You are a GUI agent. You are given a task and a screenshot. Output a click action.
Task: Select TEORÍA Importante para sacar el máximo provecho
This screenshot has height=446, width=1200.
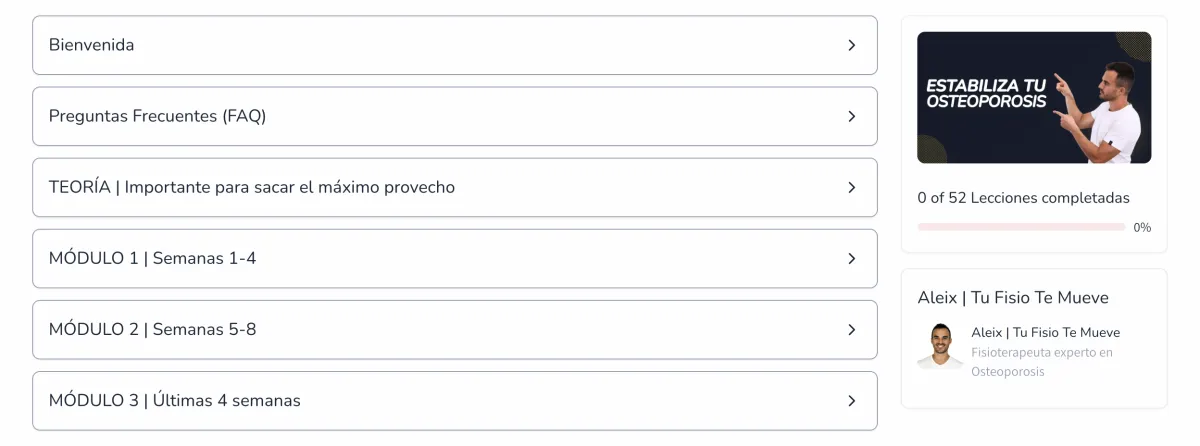tap(252, 187)
